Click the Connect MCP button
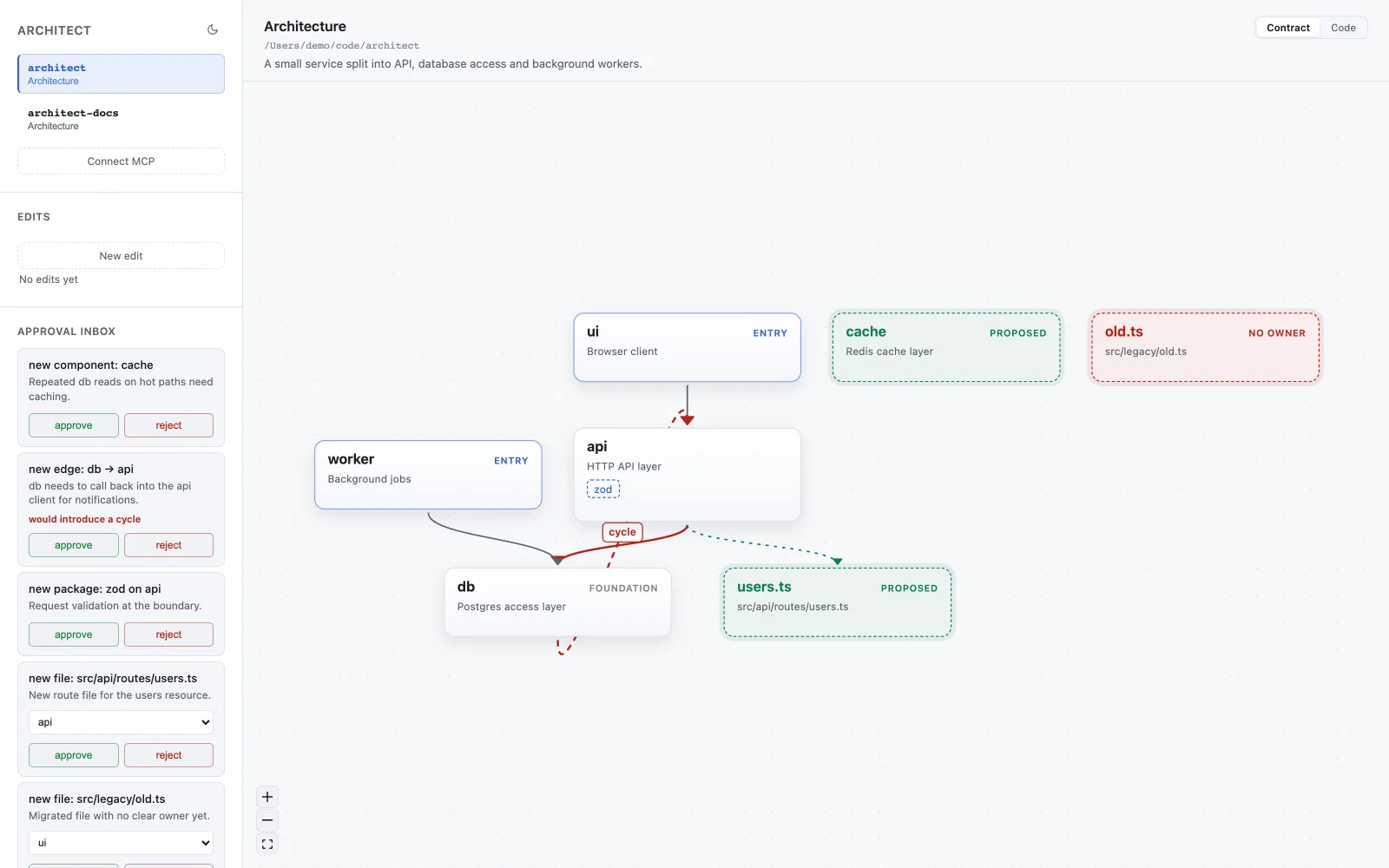The image size is (1389, 868). (x=121, y=161)
